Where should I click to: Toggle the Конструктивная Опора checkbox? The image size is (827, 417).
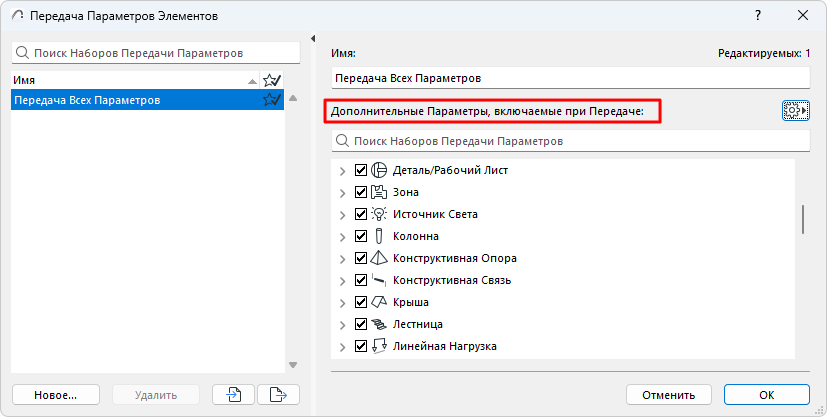coord(361,258)
